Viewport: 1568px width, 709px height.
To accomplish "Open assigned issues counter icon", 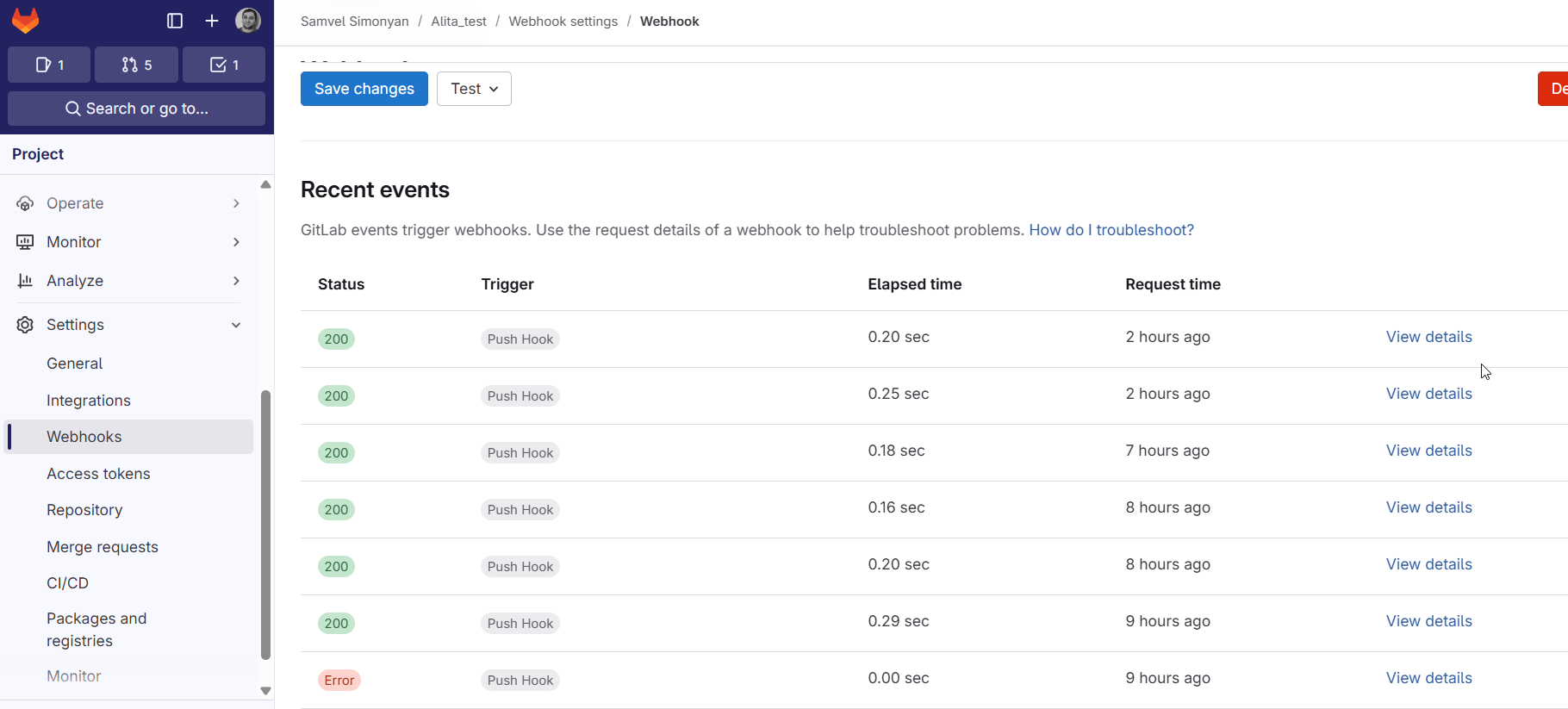I will click(49, 65).
